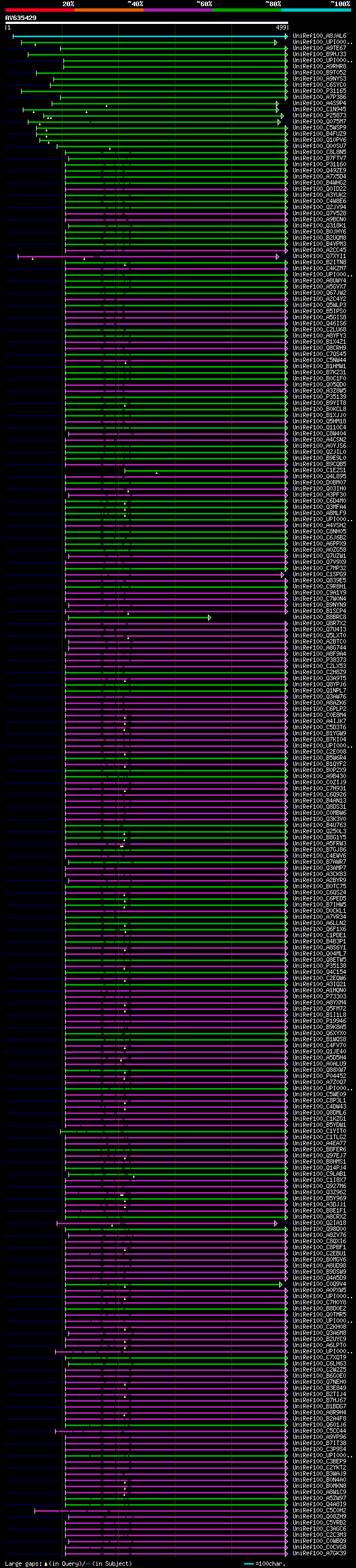The height and width of the screenshot is (1568, 356).
Task: Select hit label UniRef100_Q075M7
Action: click(319, 121)
